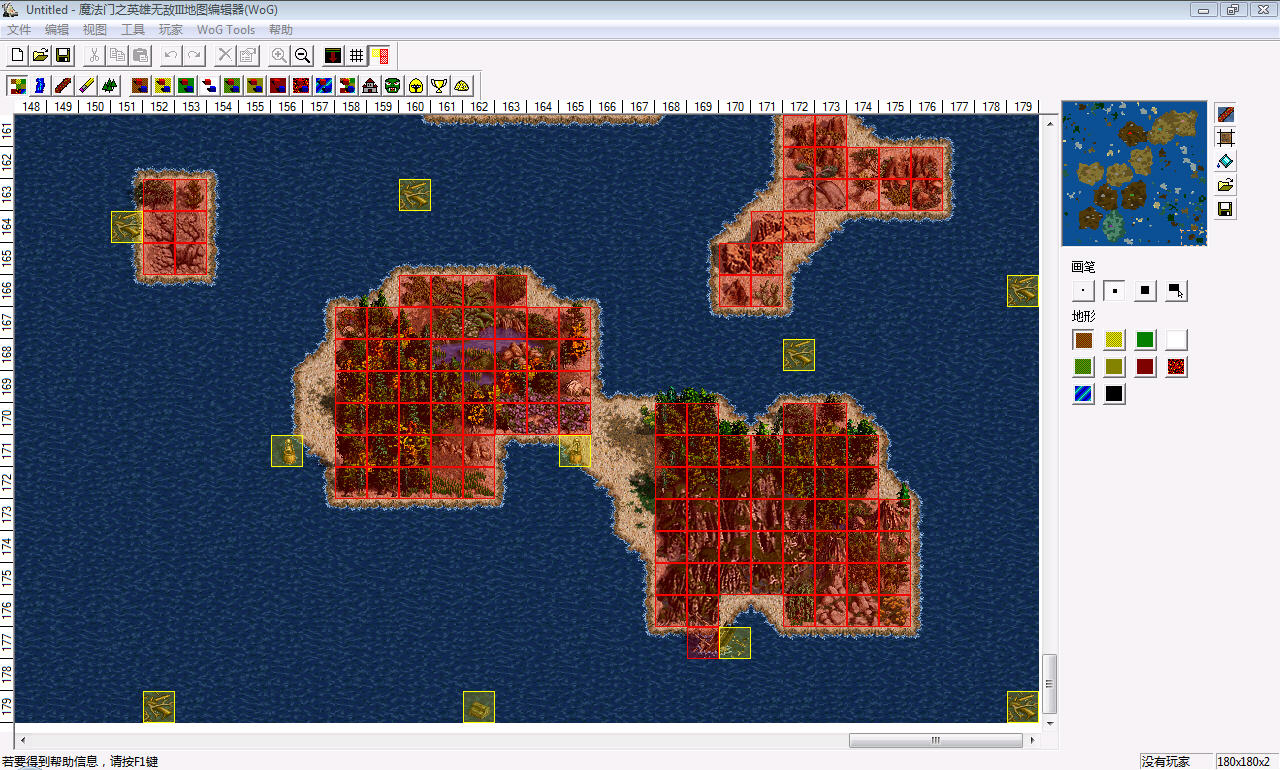Click the Paste clipboard icon

click(140, 55)
